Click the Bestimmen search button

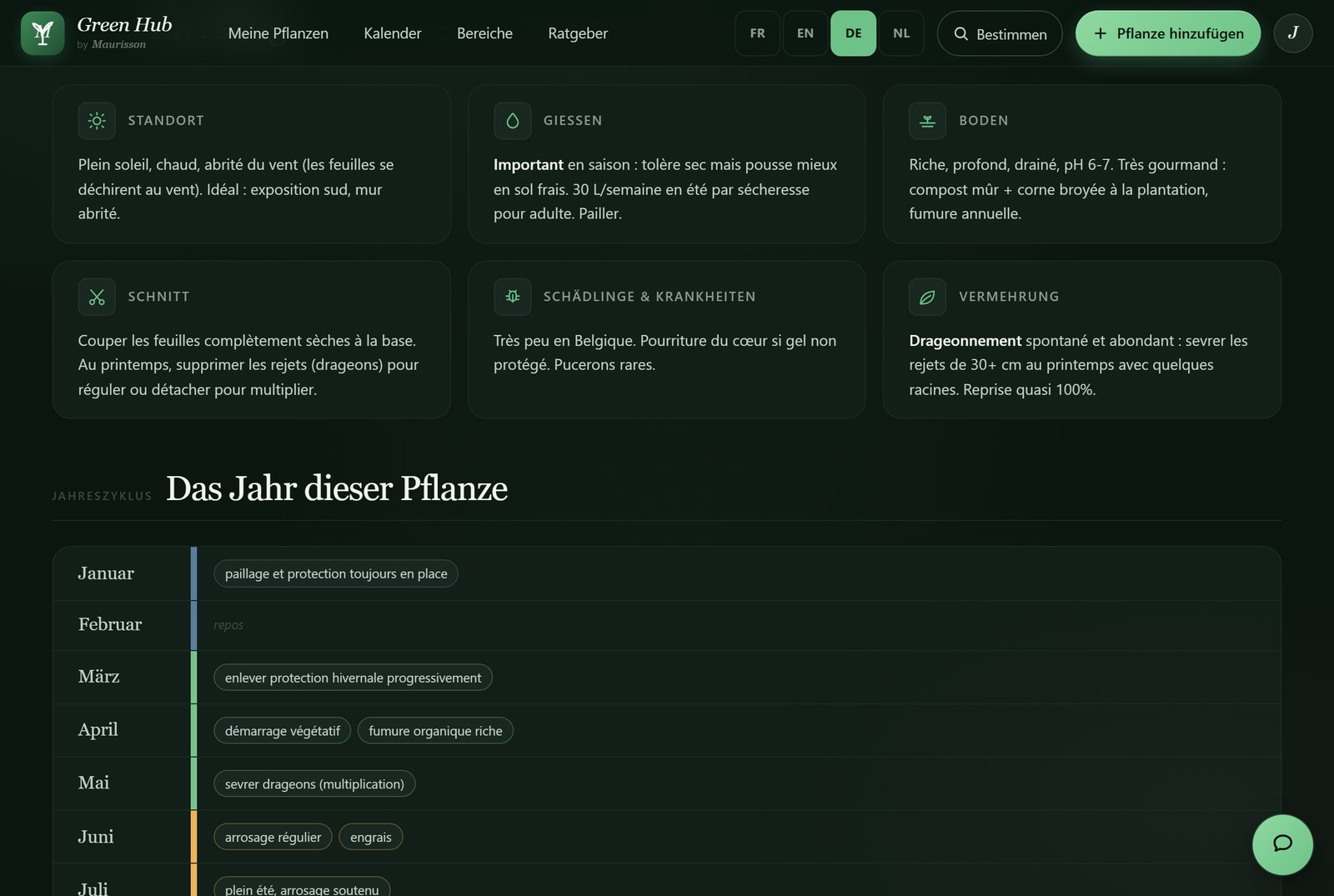pyautogui.click(x=1000, y=33)
